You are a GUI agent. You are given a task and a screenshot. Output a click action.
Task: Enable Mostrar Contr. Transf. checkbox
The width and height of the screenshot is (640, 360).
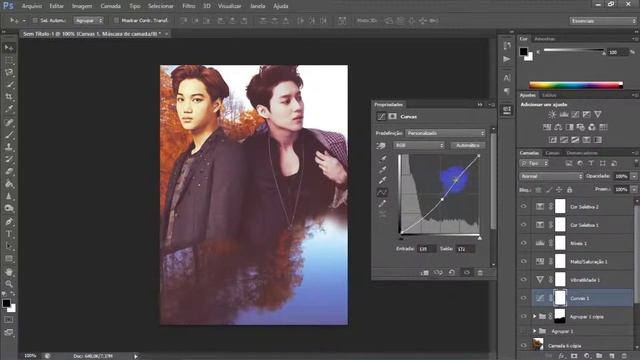pos(116,20)
